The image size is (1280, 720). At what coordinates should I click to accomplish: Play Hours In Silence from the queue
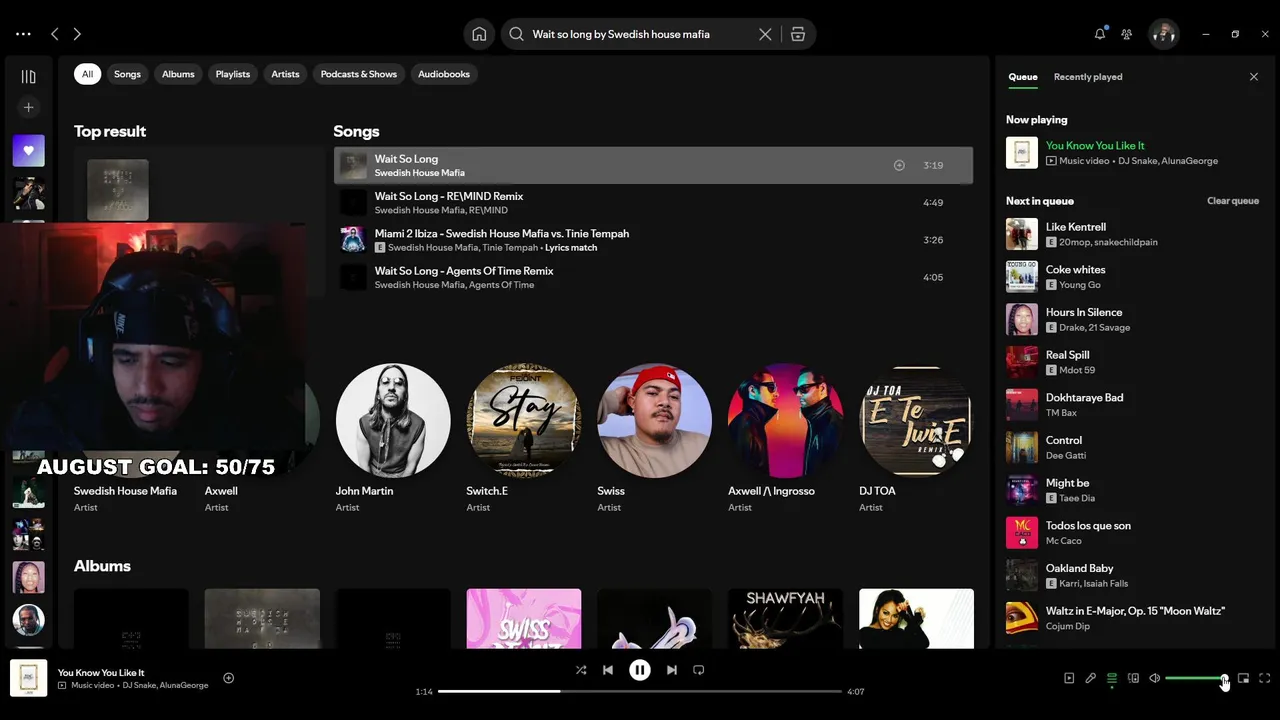coord(1133,320)
